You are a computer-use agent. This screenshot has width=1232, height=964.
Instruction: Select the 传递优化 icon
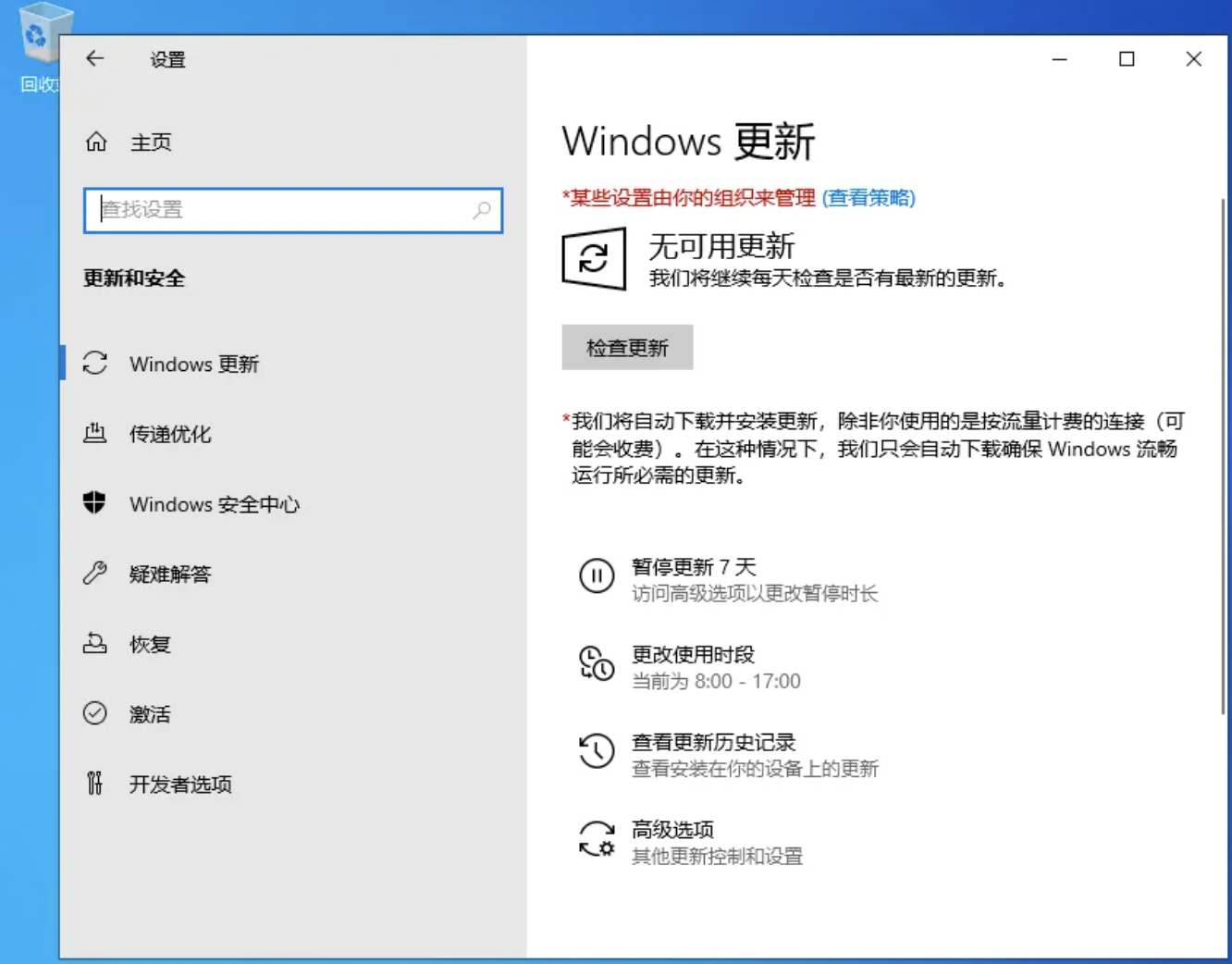[x=95, y=433]
